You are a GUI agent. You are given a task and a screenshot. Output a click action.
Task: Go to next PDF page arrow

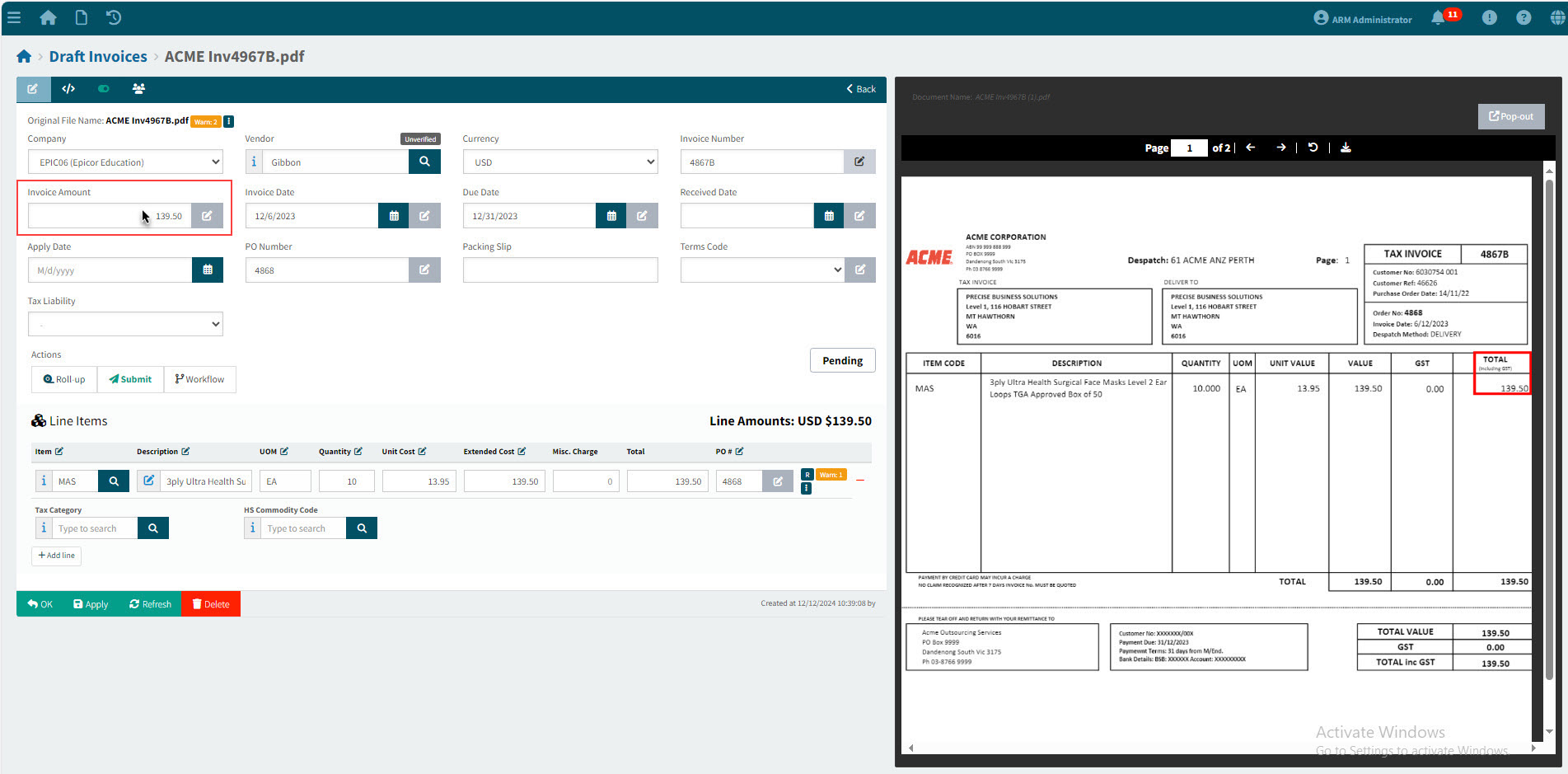click(1281, 148)
